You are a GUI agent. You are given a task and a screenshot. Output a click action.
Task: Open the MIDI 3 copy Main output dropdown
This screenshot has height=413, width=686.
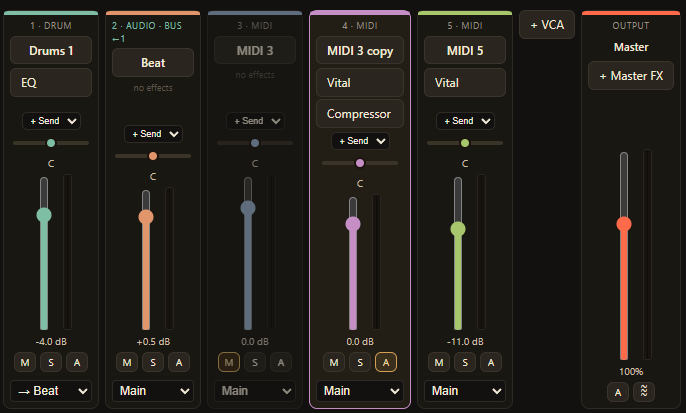(360, 391)
